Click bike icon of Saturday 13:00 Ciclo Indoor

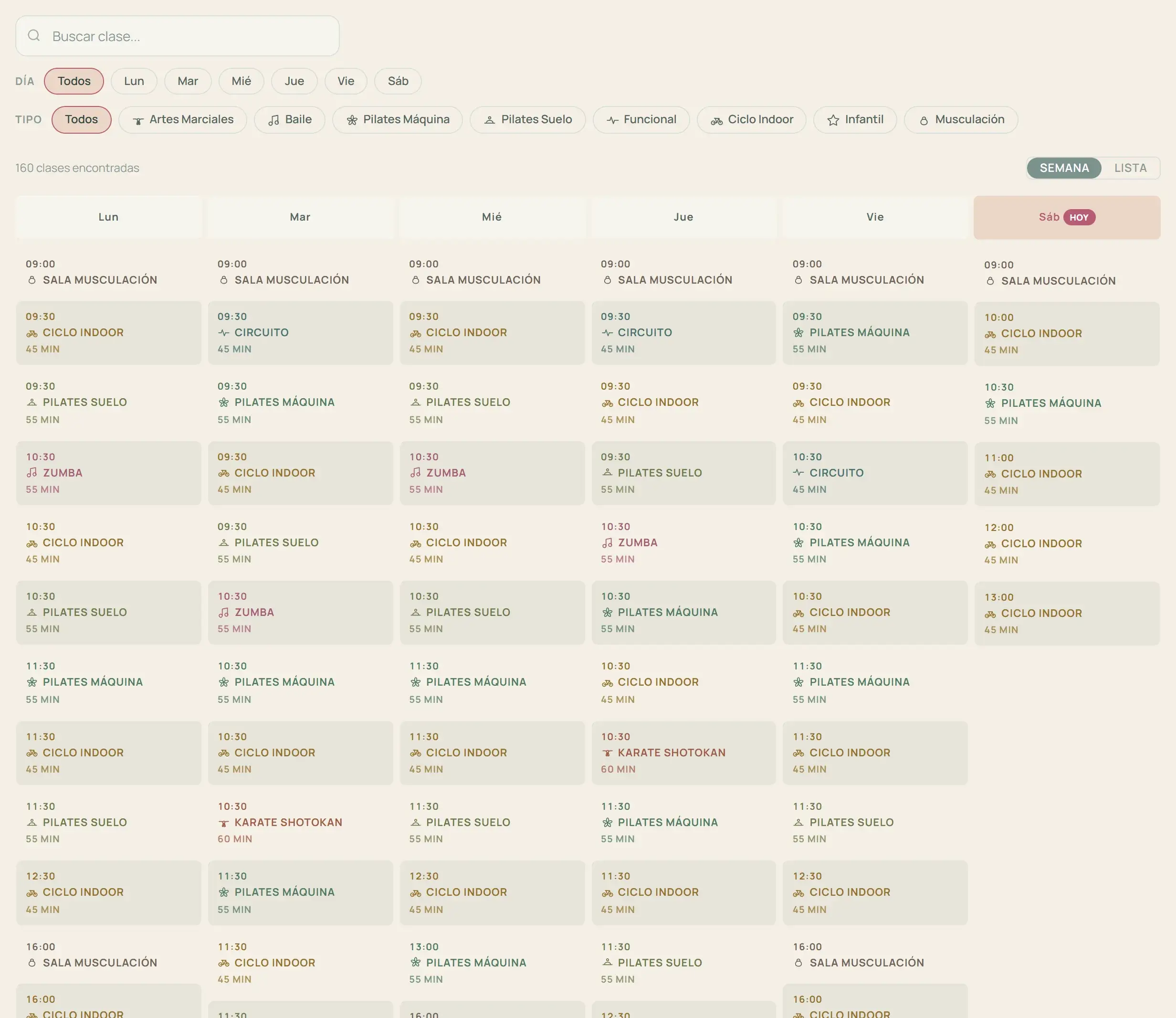pyautogui.click(x=990, y=614)
